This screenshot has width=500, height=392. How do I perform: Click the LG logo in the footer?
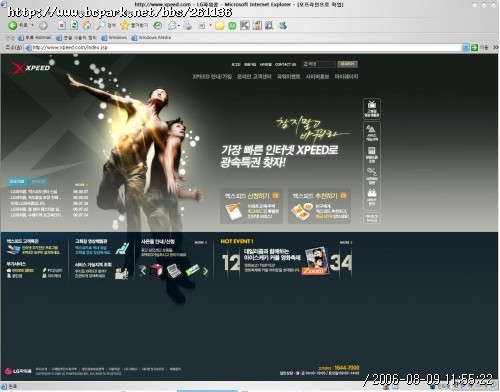[18, 371]
